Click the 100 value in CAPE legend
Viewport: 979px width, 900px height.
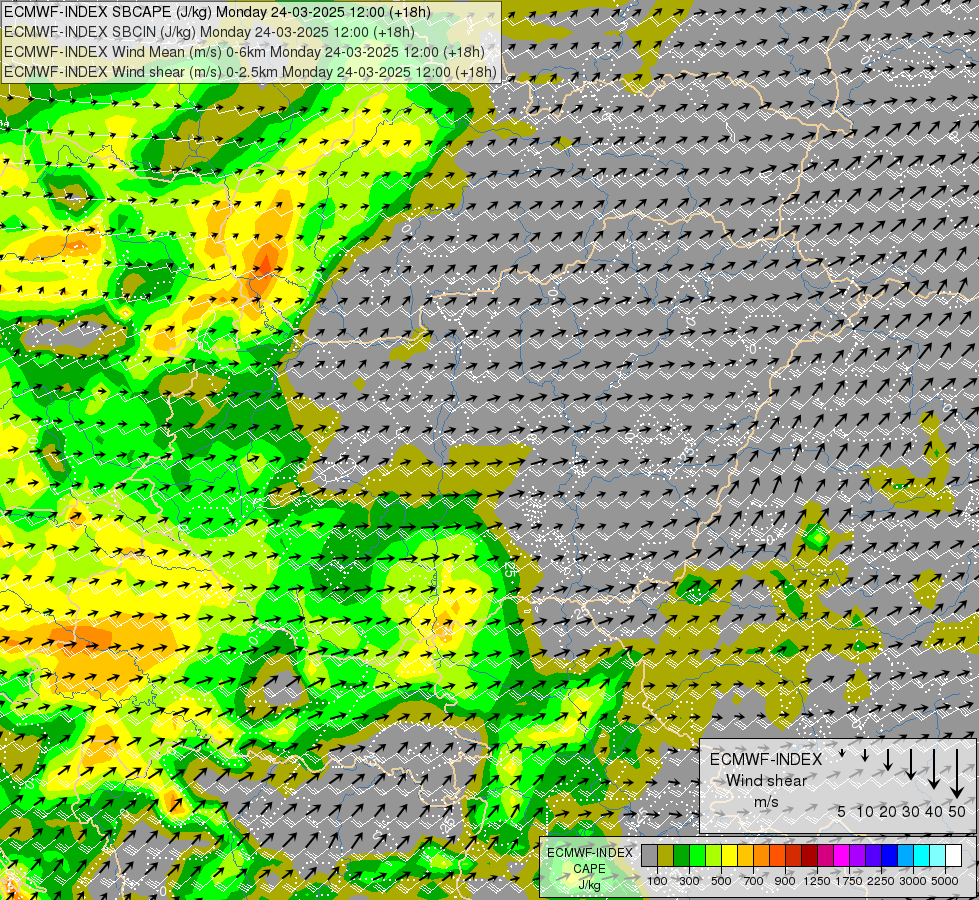pos(657,881)
